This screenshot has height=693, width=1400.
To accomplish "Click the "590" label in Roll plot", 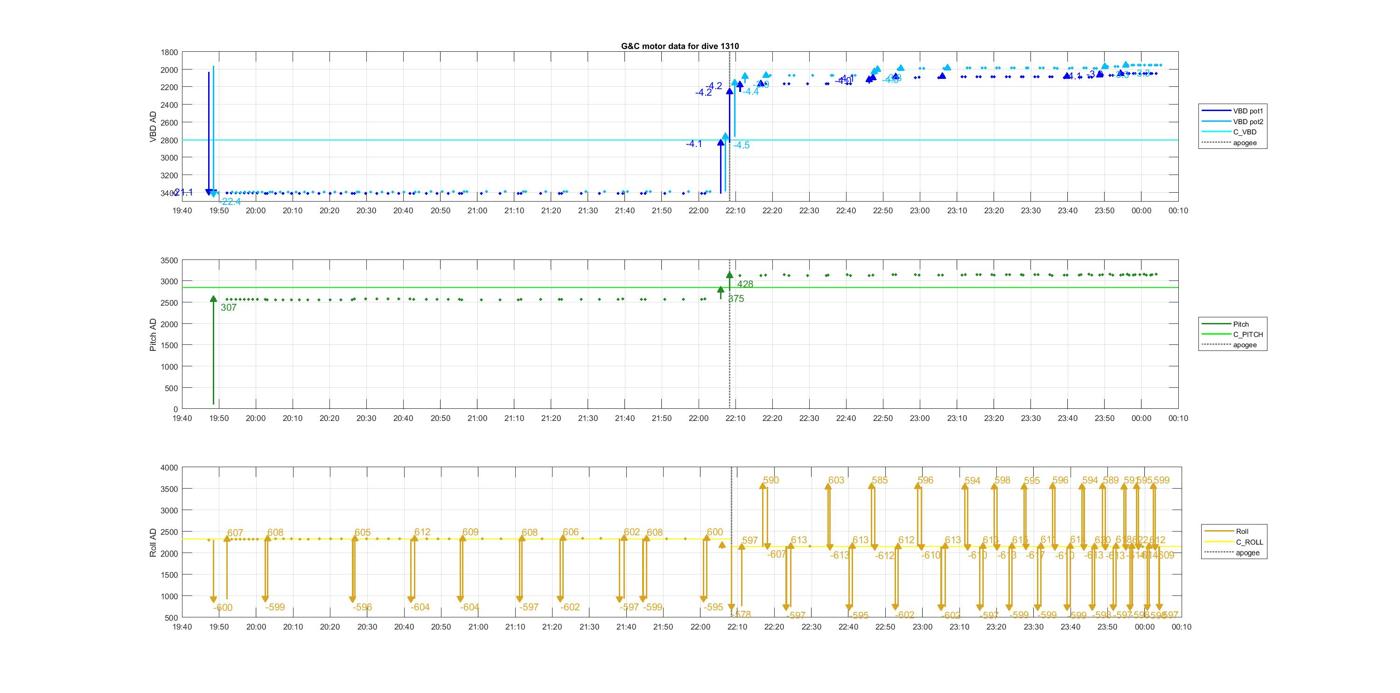I will [x=770, y=481].
